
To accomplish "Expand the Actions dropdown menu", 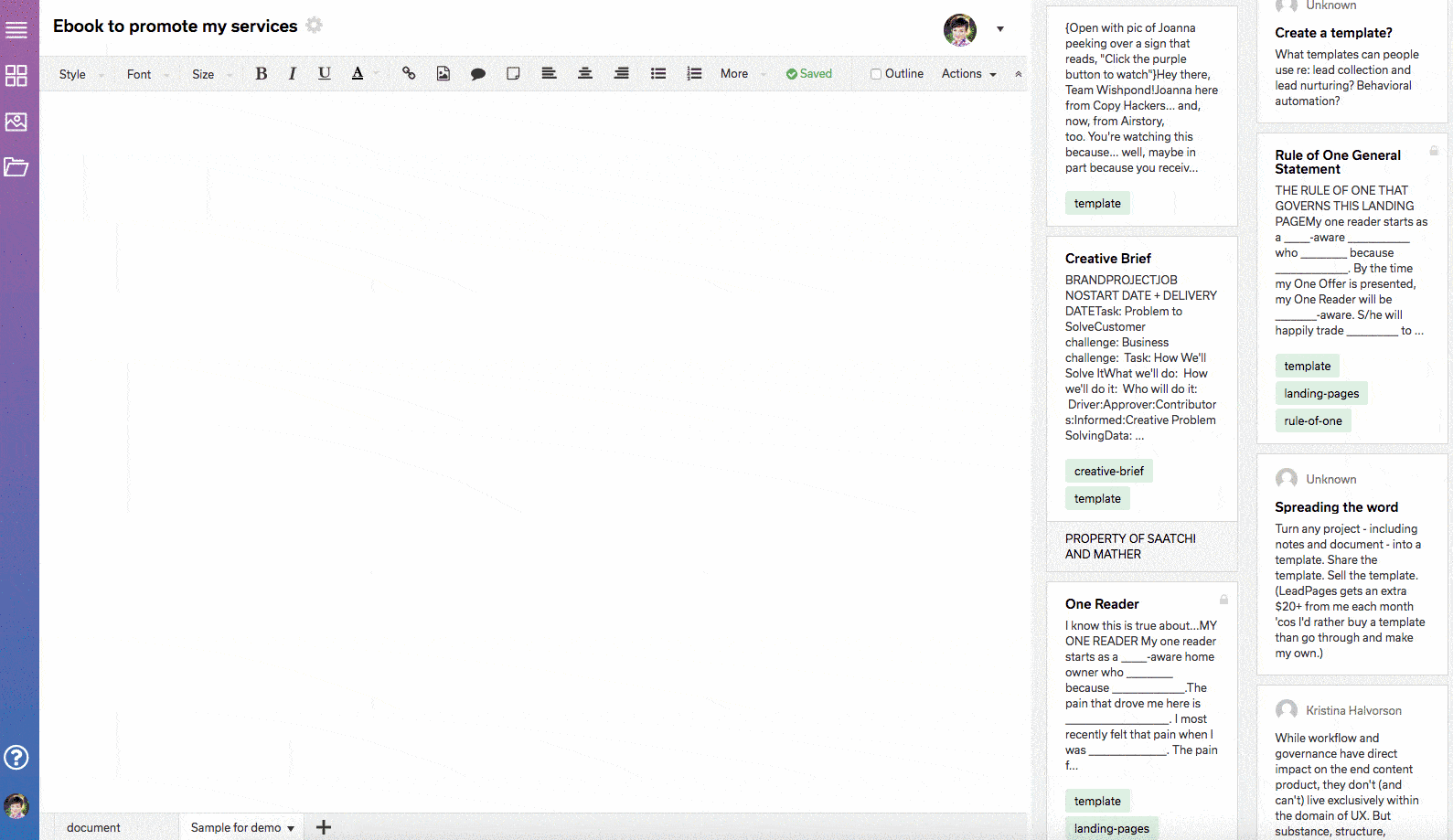I will [968, 74].
